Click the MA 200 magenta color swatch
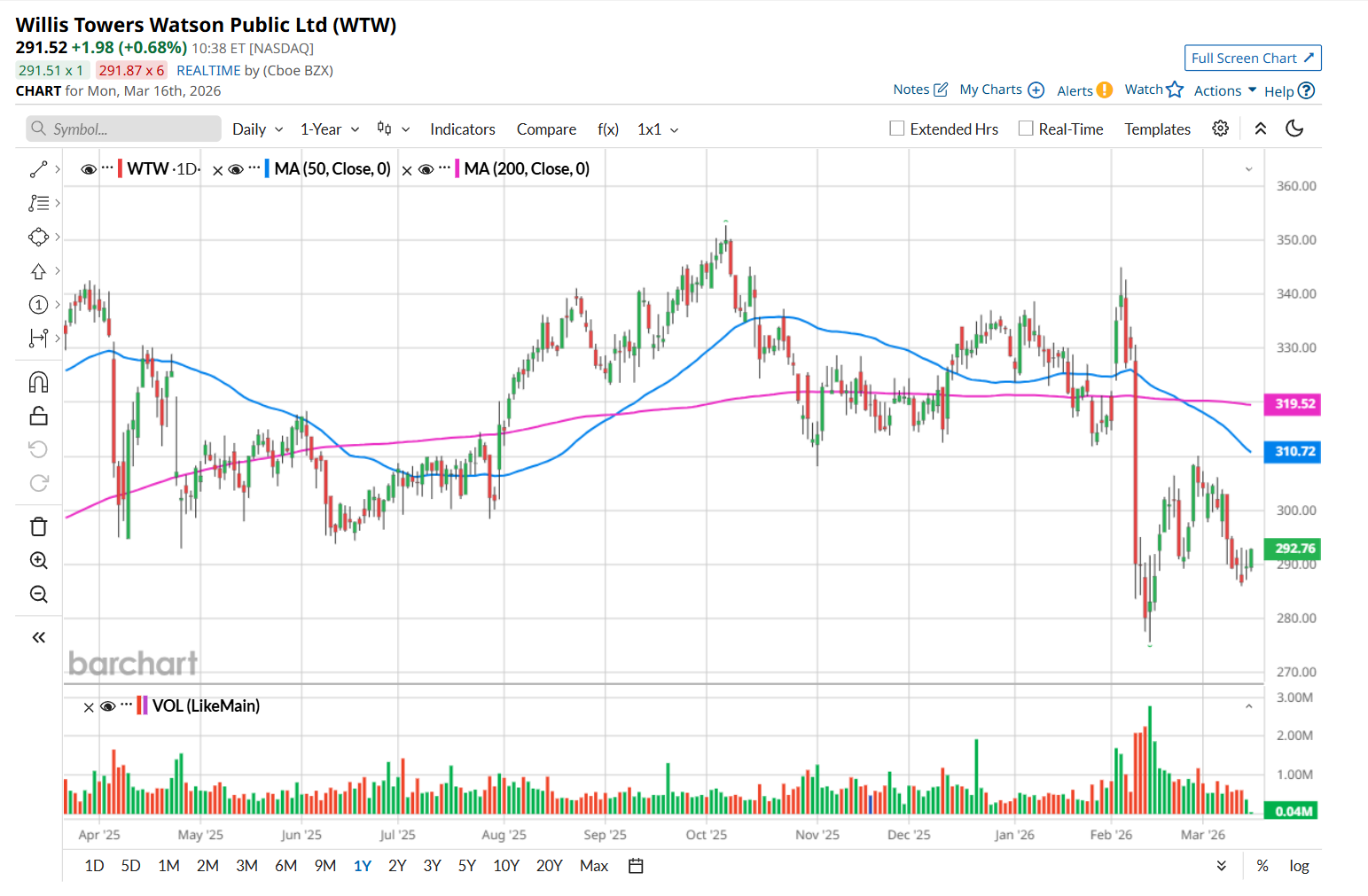 (x=457, y=168)
